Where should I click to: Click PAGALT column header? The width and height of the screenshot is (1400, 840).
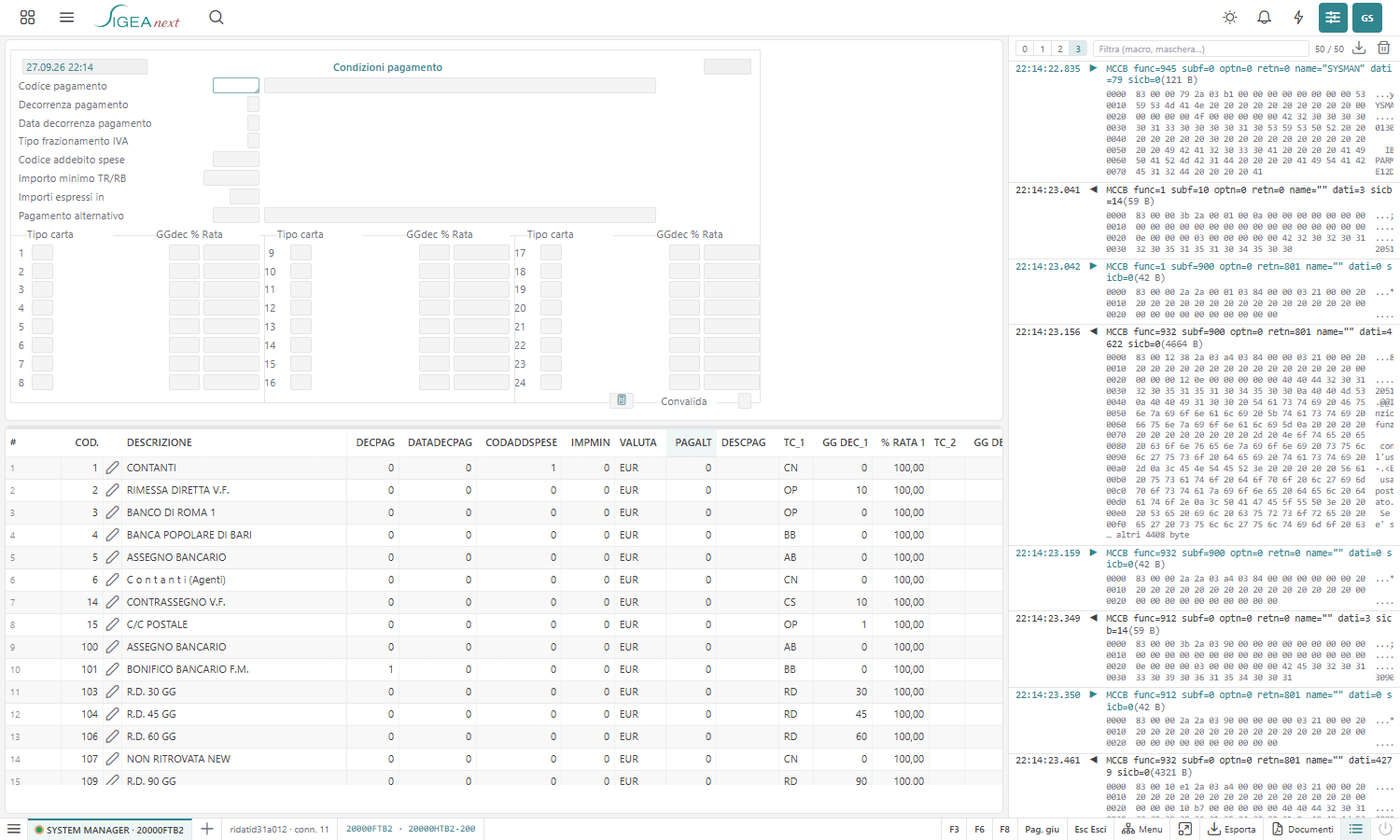click(693, 442)
